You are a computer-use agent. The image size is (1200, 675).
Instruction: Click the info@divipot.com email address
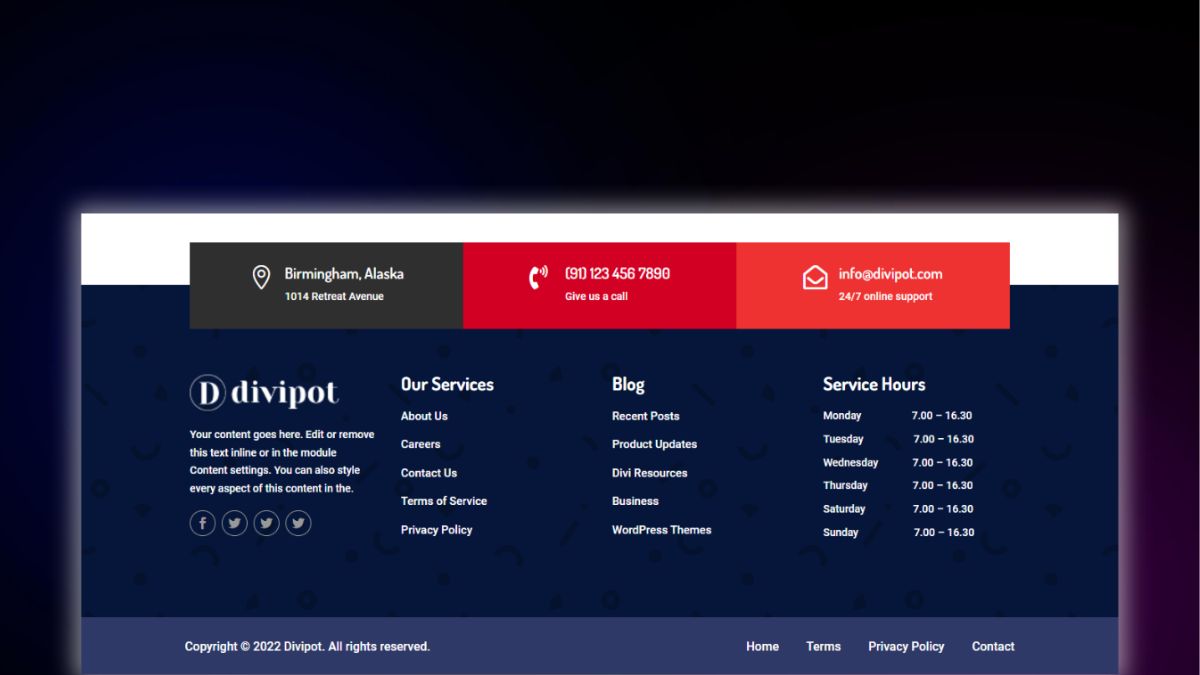click(890, 274)
